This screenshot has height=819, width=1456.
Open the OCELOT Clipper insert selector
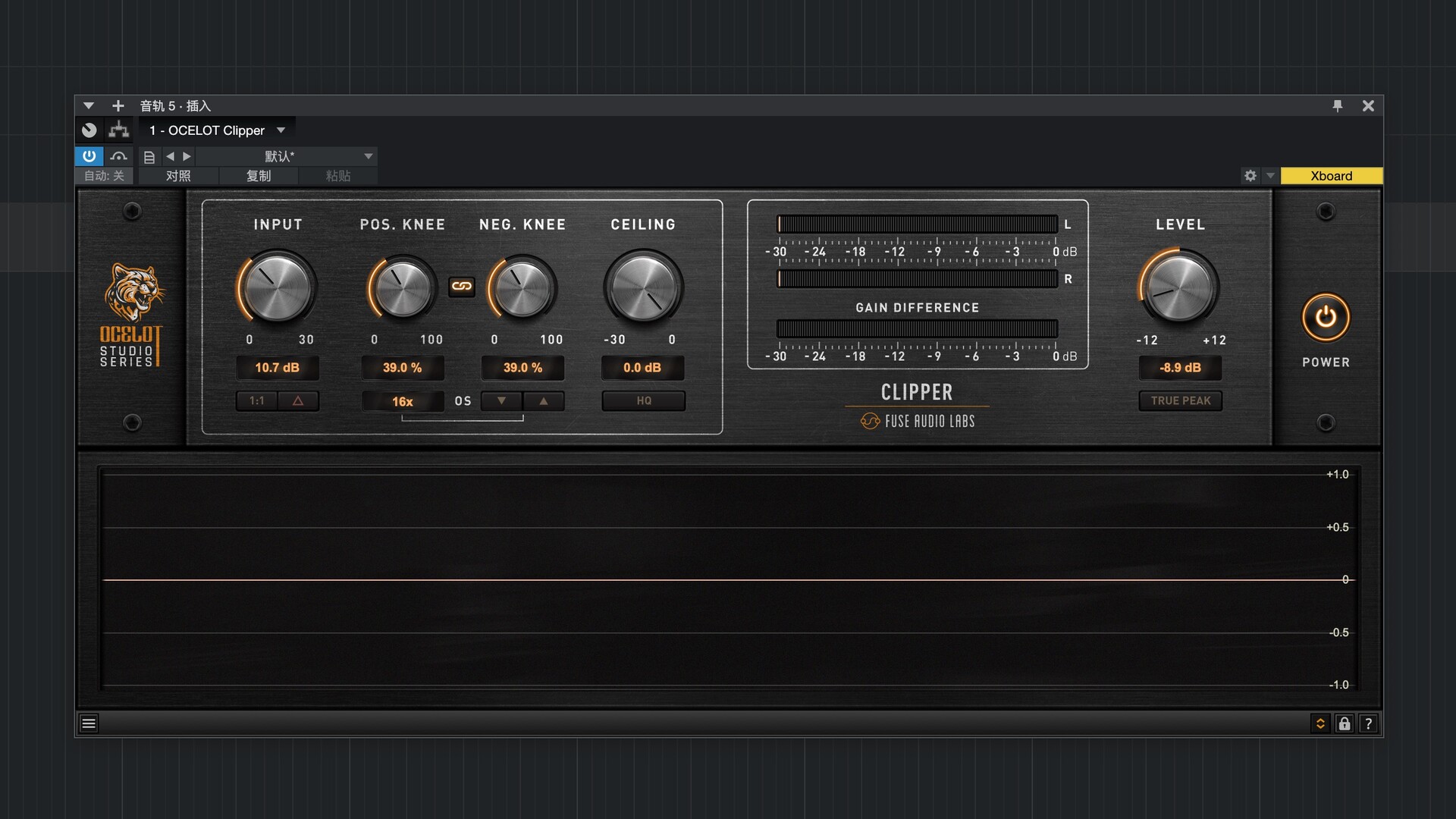(x=217, y=130)
